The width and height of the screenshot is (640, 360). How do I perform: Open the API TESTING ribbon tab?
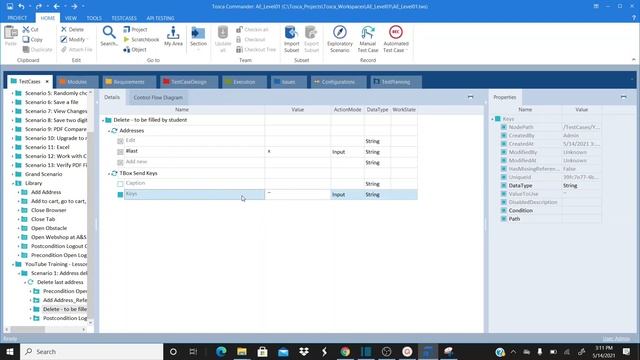pos(160,18)
